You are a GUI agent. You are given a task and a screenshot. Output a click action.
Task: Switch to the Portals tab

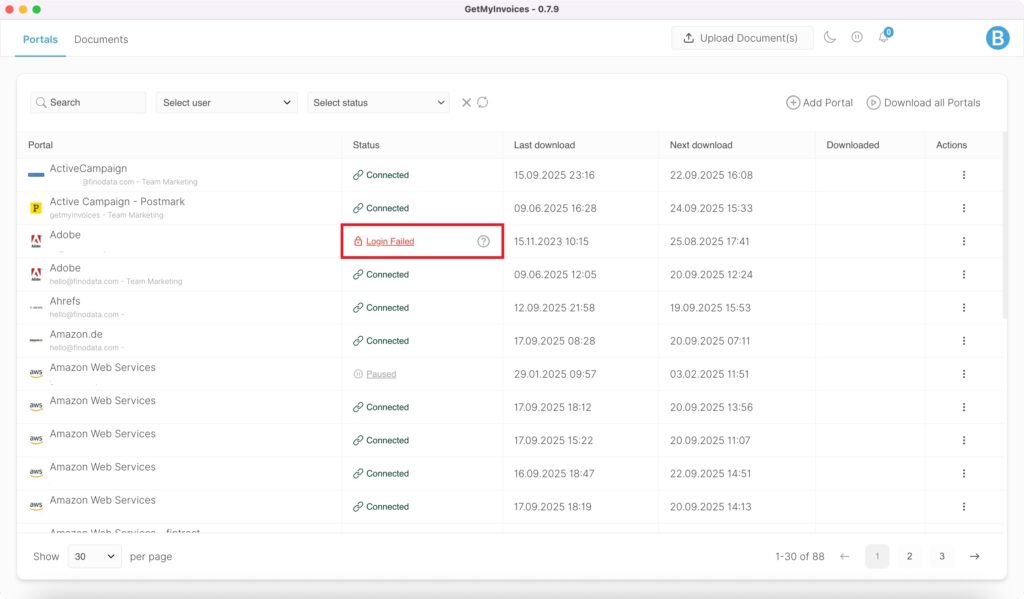(40, 39)
